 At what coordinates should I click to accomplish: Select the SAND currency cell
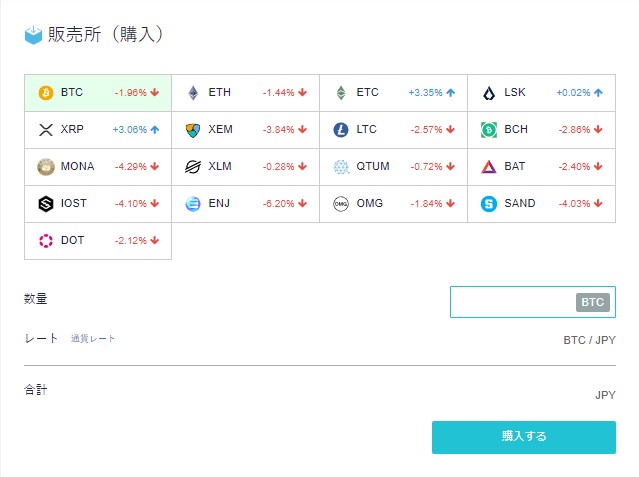point(542,204)
